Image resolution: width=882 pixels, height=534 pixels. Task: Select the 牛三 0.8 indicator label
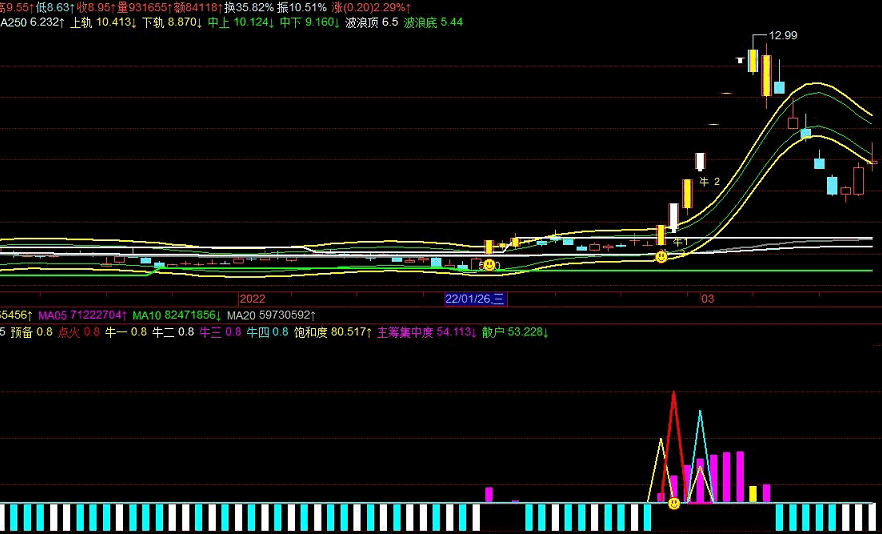221,332
